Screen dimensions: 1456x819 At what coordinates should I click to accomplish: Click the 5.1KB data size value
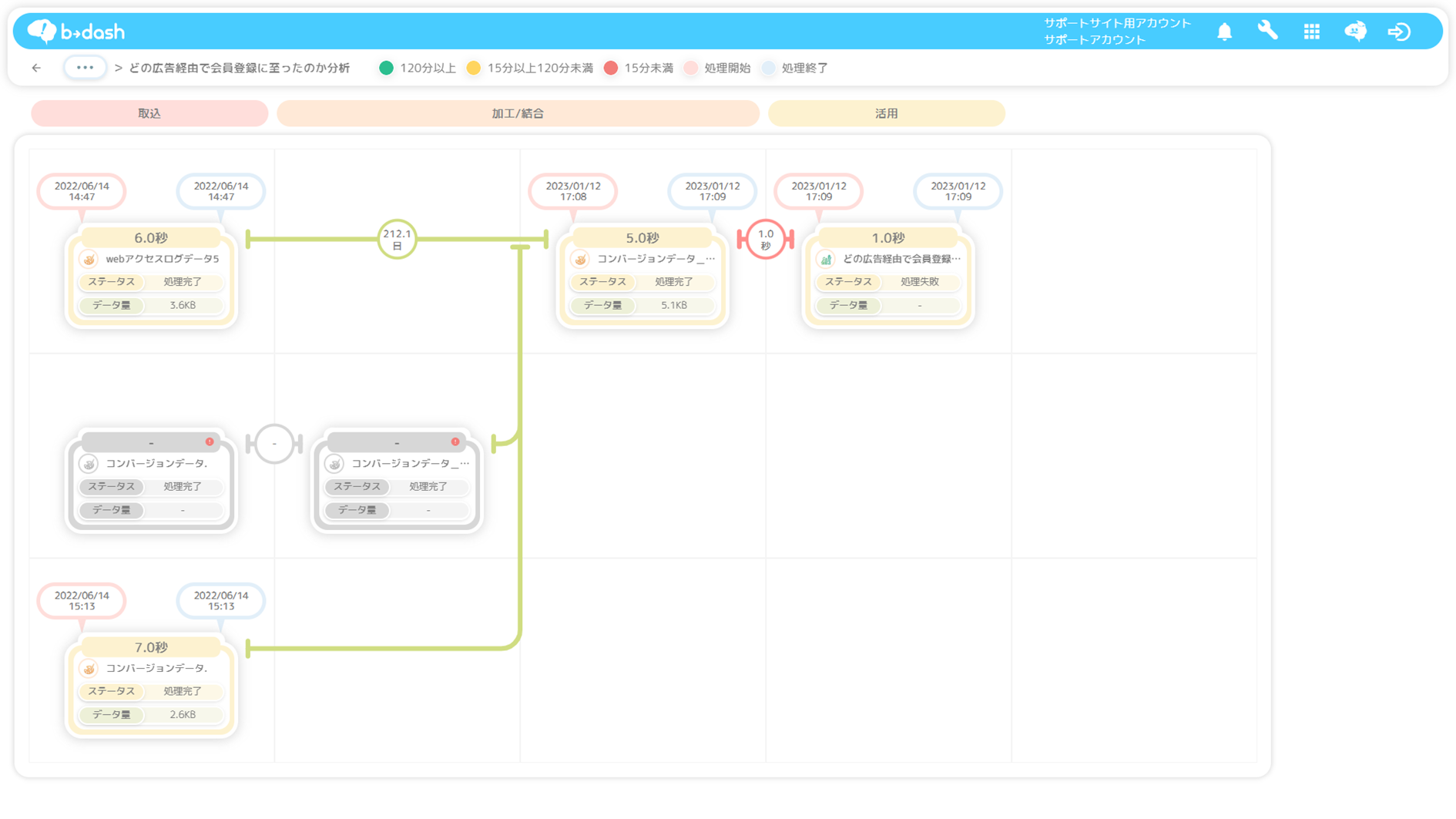coord(674,305)
